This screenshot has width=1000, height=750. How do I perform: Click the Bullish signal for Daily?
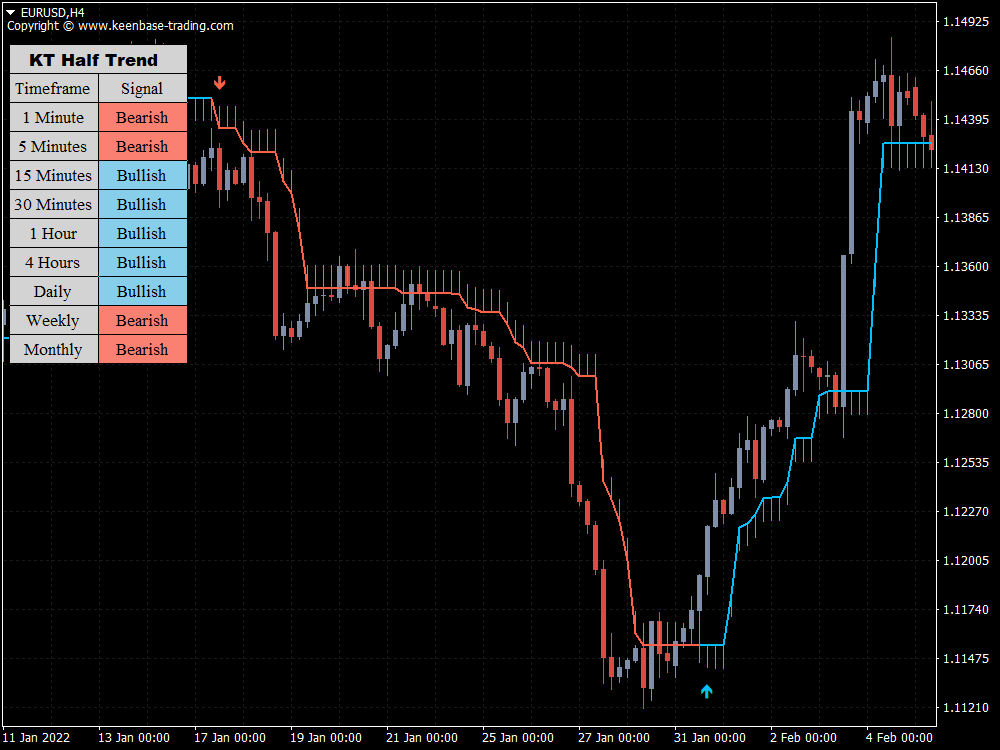point(143,291)
